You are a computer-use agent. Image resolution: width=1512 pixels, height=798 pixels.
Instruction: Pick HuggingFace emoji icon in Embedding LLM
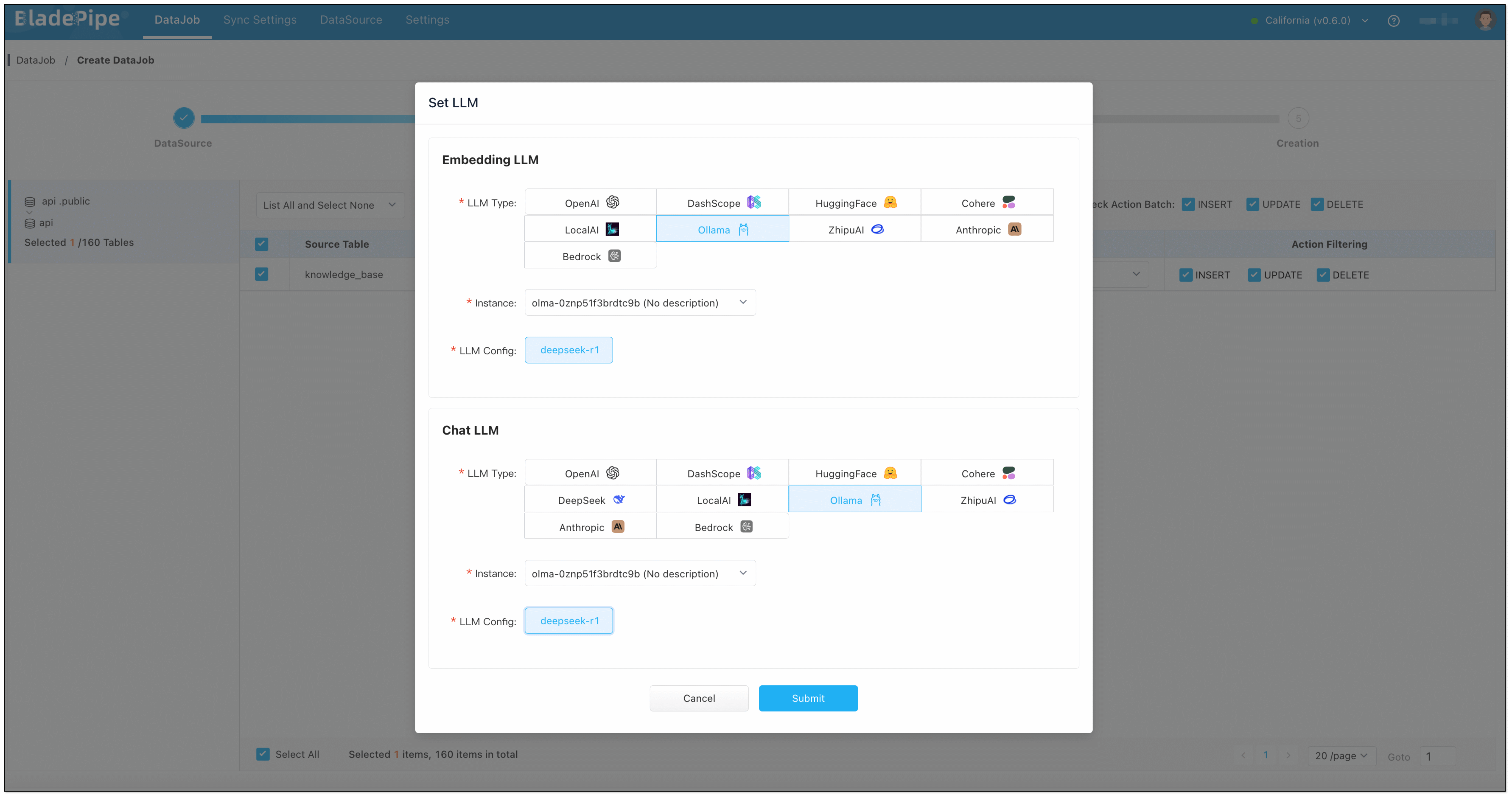pyautogui.click(x=890, y=202)
